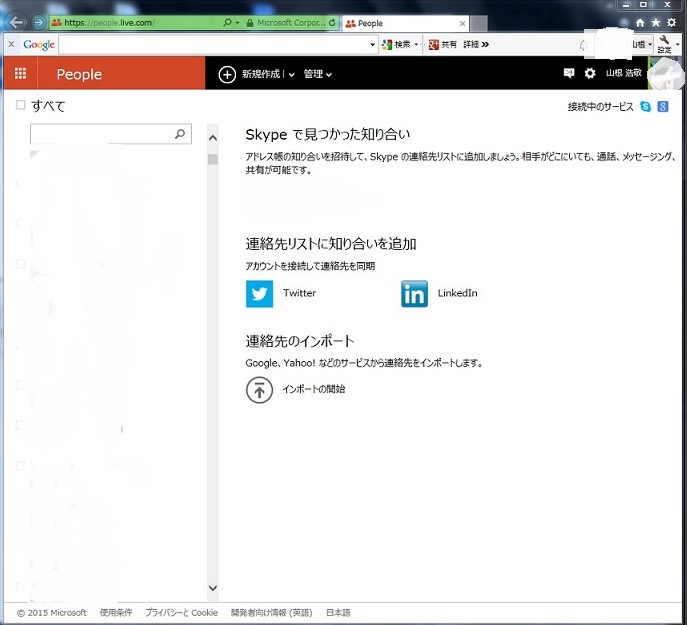Screen dimensions: 687x625
Task: Expand the Google 検索 button dropdown arrow
Action: coord(416,44)
